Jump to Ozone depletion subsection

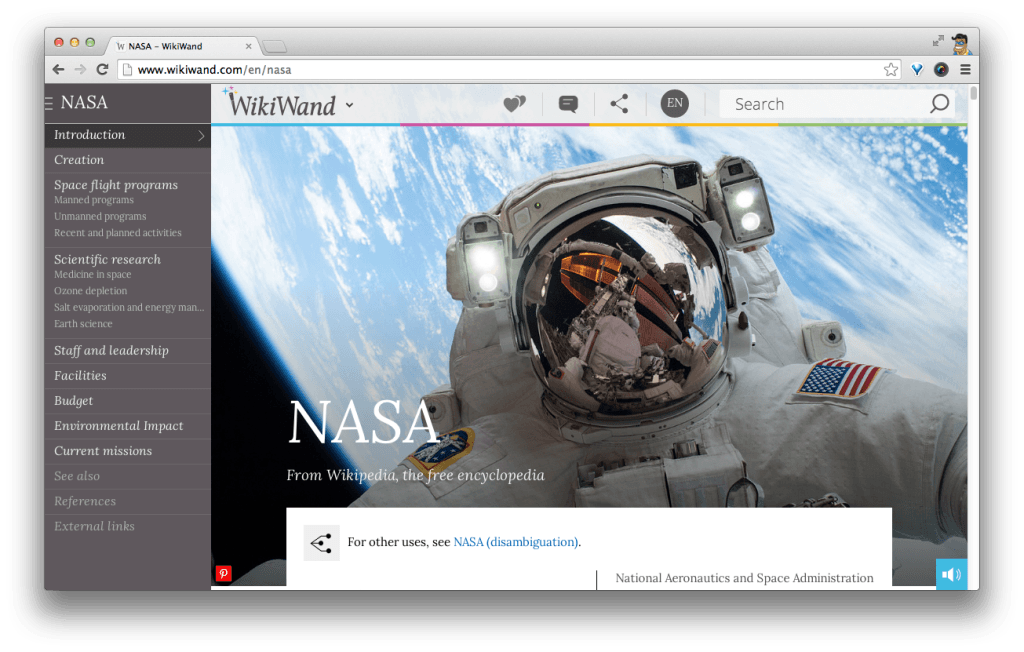[x=91, y=291]
